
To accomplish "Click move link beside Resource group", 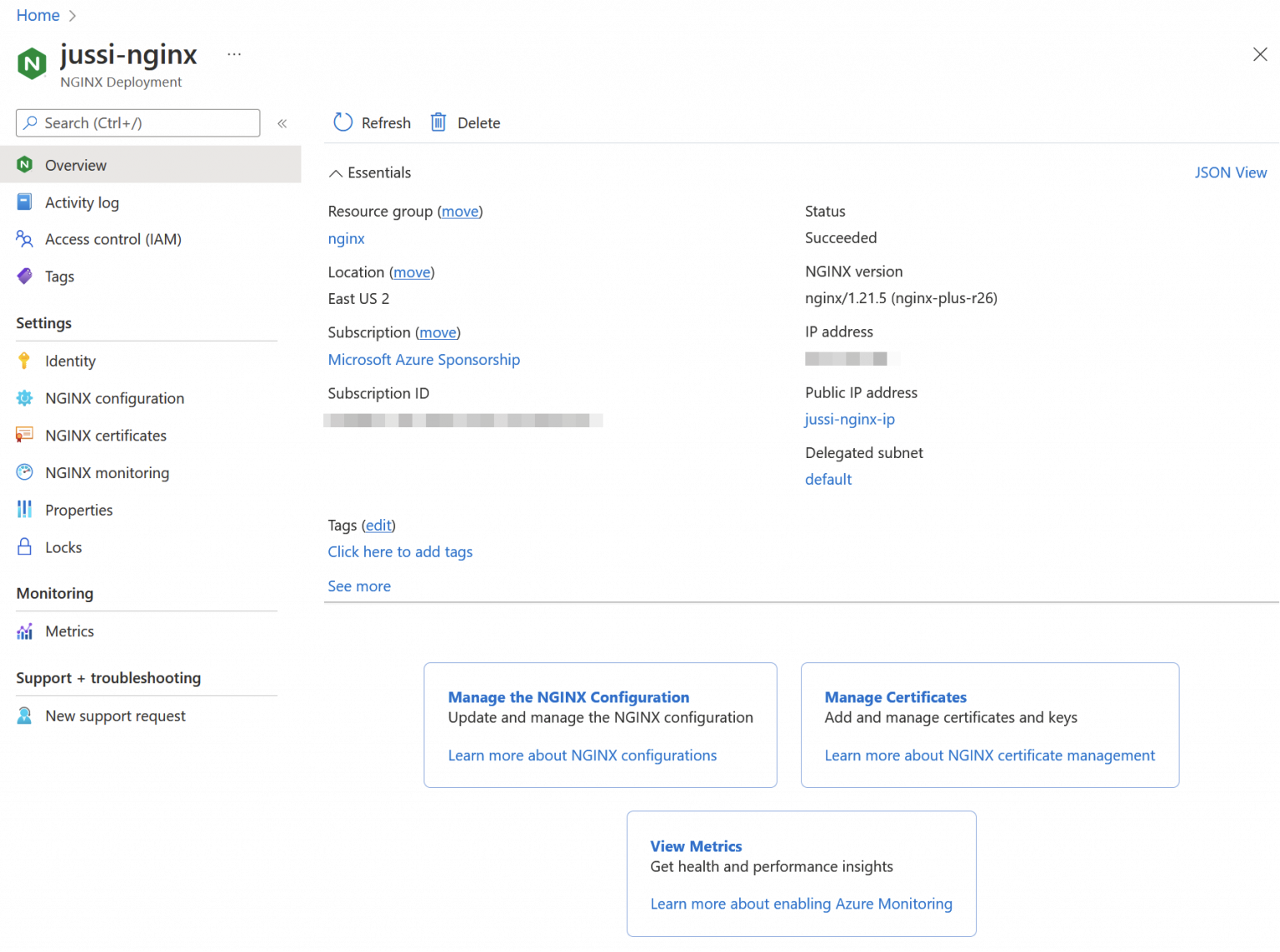I will pos(460,212).
